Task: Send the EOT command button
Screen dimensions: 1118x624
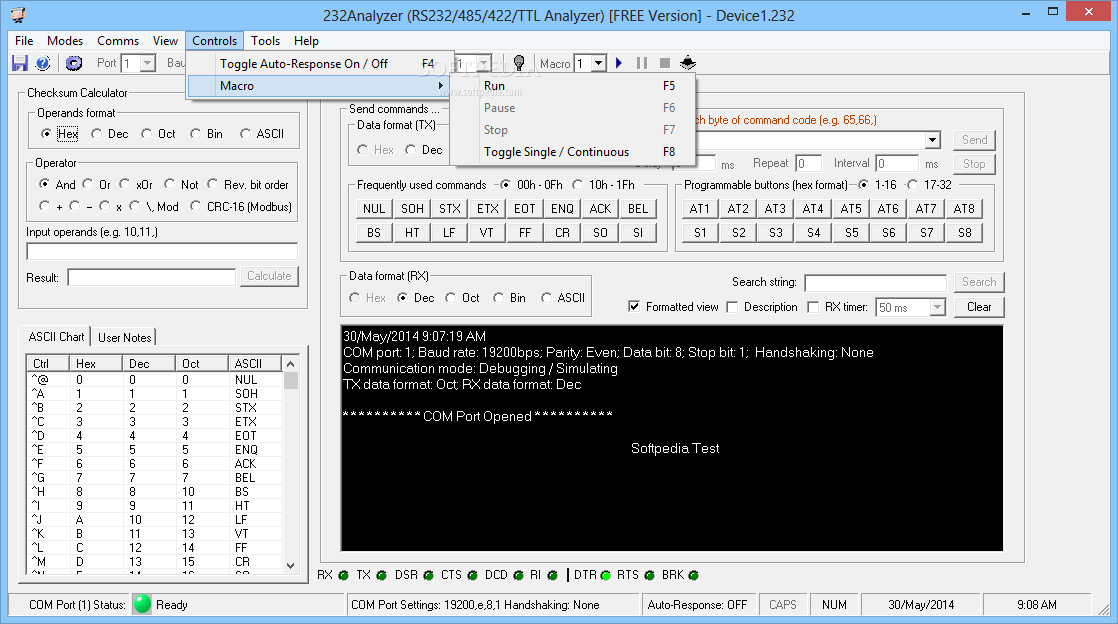Action: pyautogui.click(x=525, y=208)
